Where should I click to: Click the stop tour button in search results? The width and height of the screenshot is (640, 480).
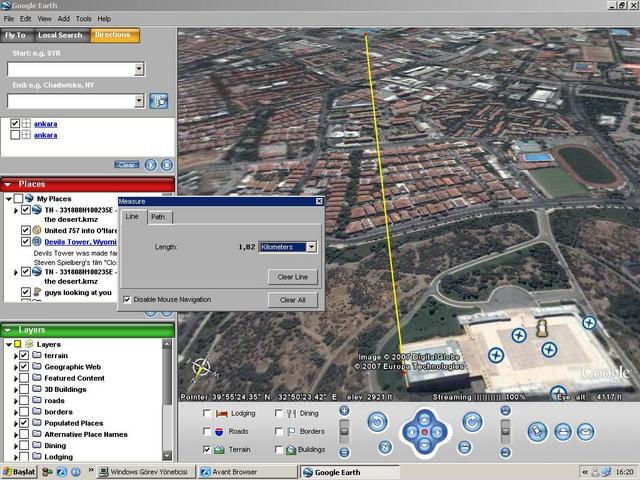pyautogui.click(x=167, y=165)
